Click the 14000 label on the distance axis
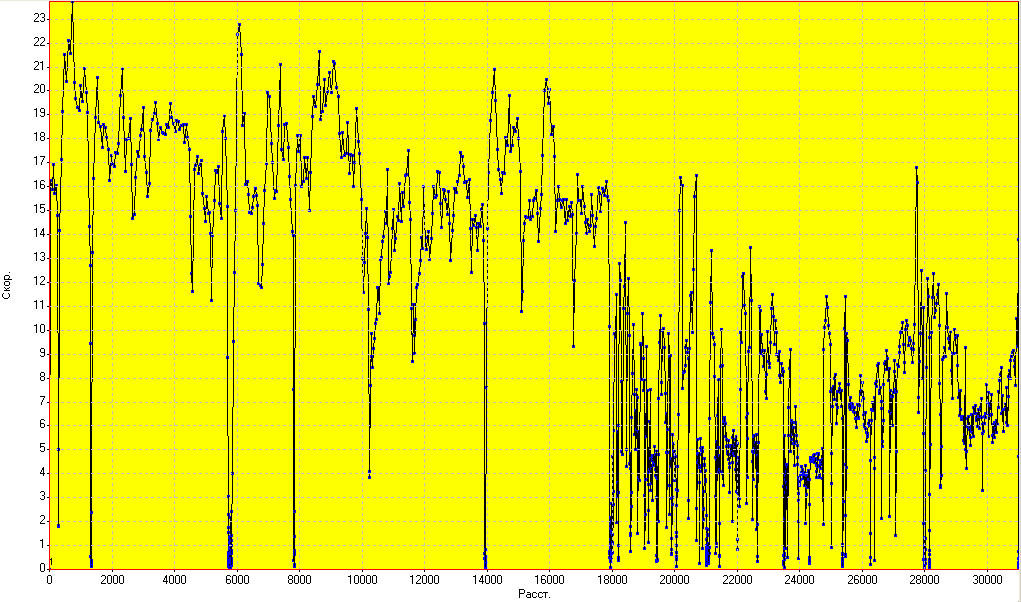The width and height of the screenshot is (1021, 602). (487, 580)
